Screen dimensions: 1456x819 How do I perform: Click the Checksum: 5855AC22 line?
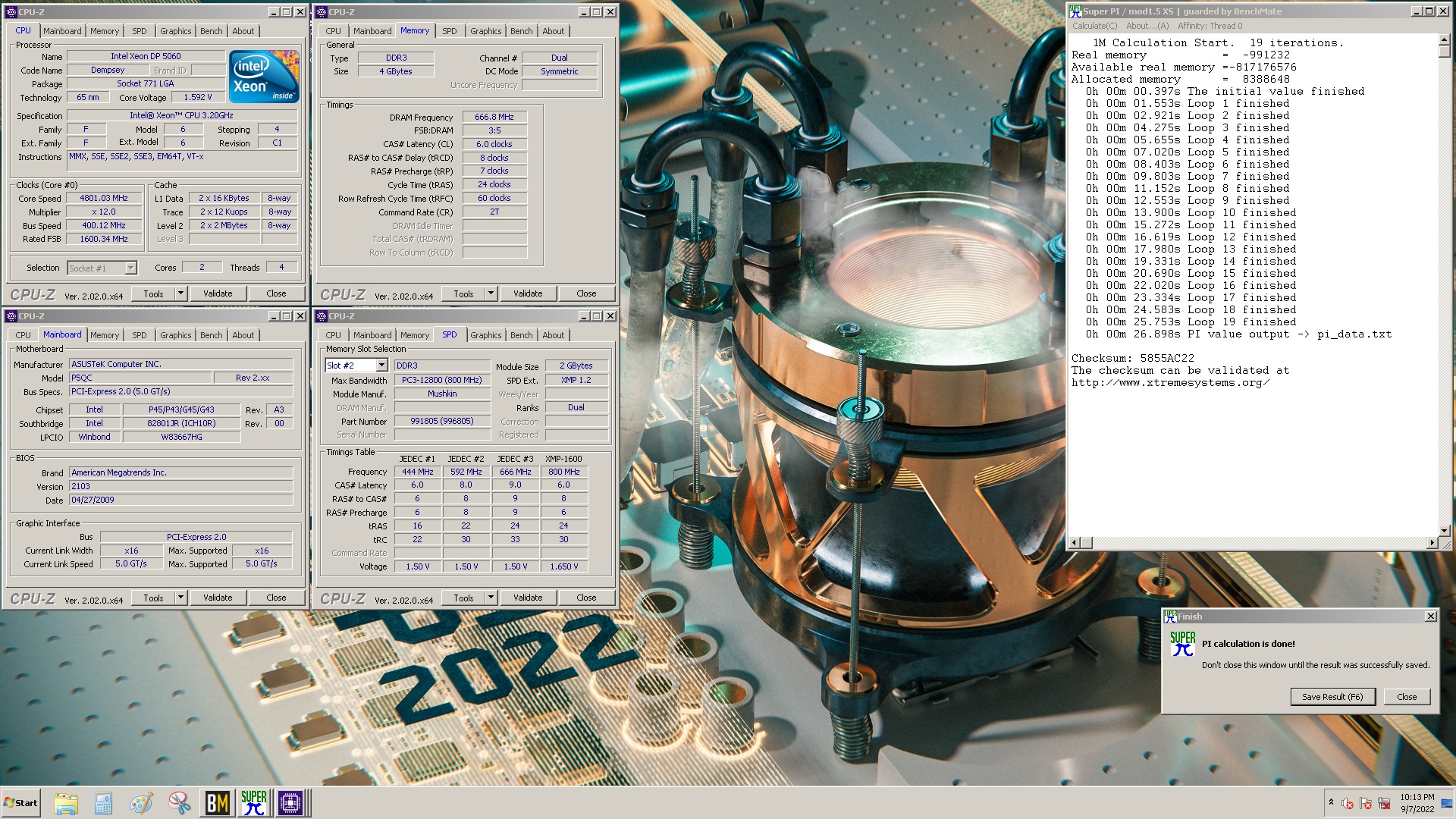(x=1132, y=358)
